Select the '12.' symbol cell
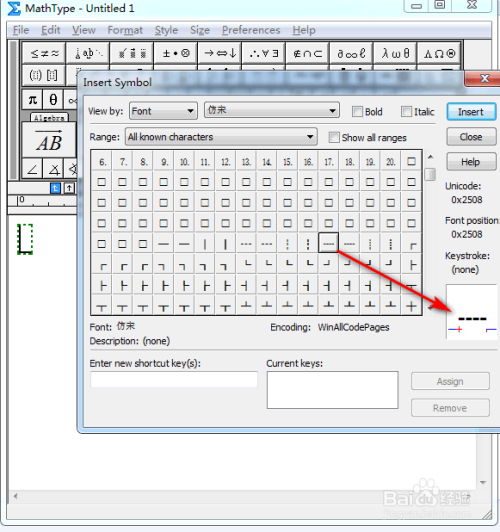 [226, 162]
